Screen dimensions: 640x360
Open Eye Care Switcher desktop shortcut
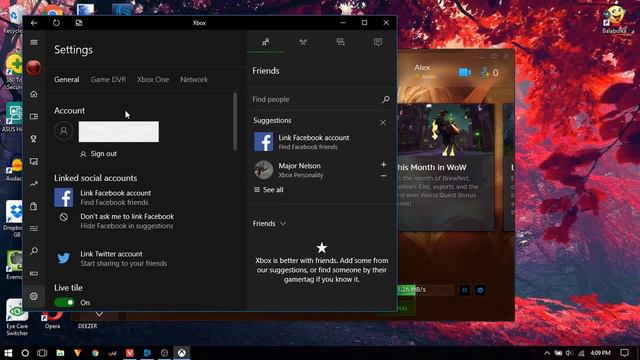pyautogui.click(x=17, y=317)
